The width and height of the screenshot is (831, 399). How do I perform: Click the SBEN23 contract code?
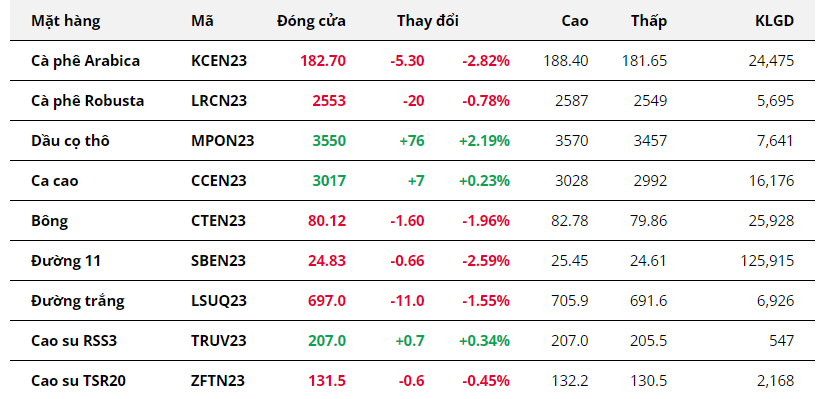tap(218, 261)
